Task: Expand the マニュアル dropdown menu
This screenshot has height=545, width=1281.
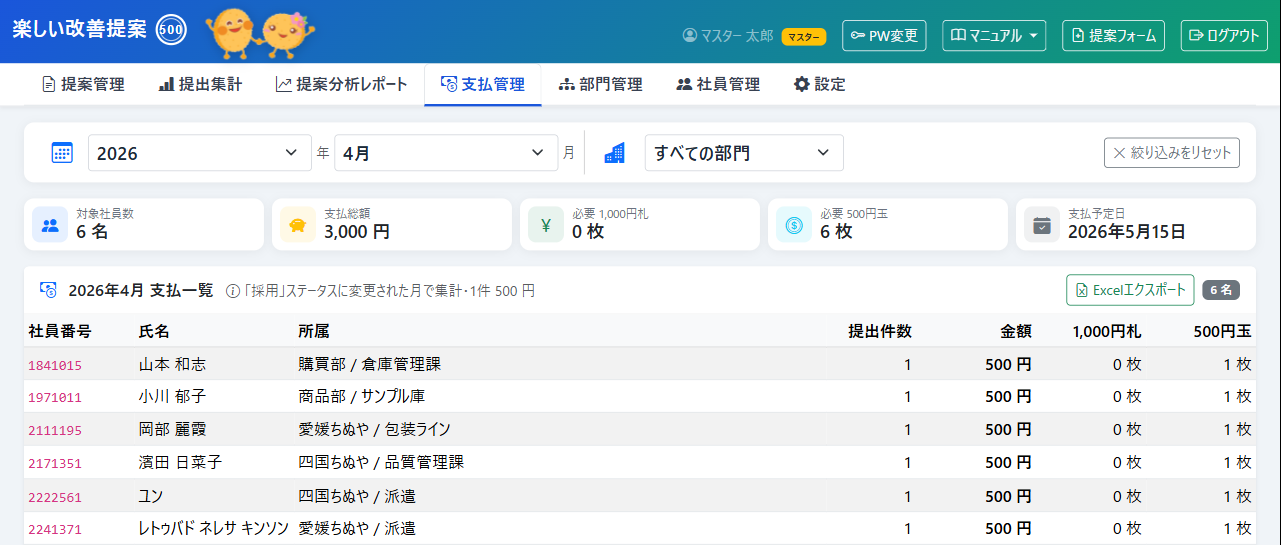Action: point(994,35)
